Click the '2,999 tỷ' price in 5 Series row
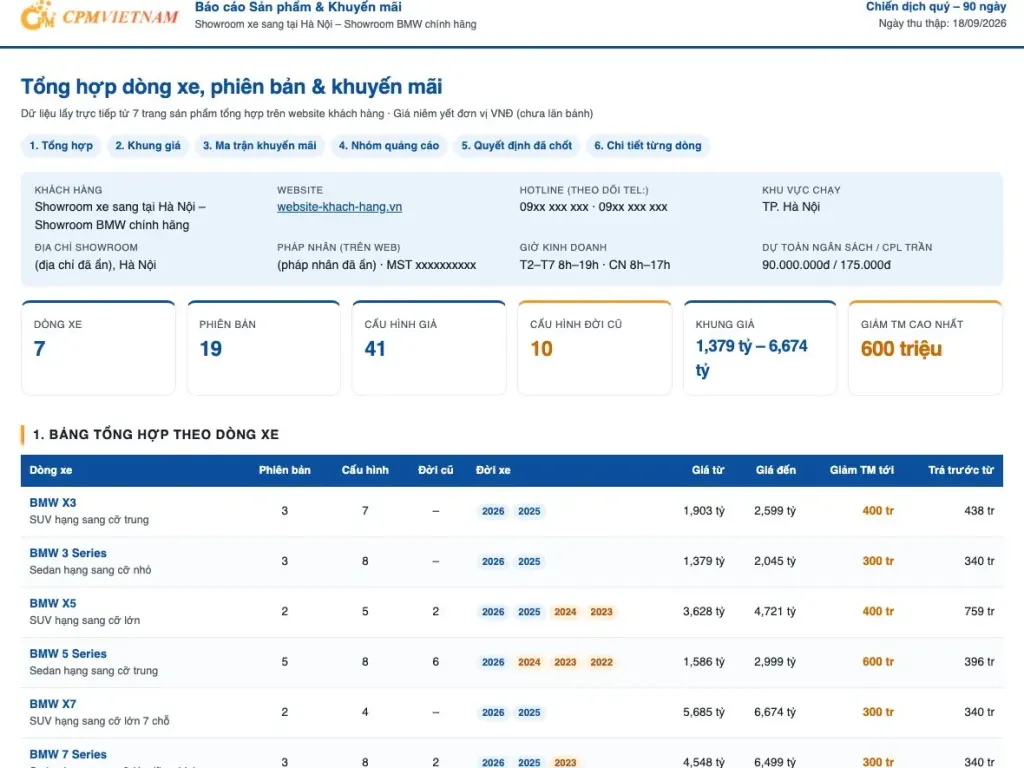 pos(775,662)
